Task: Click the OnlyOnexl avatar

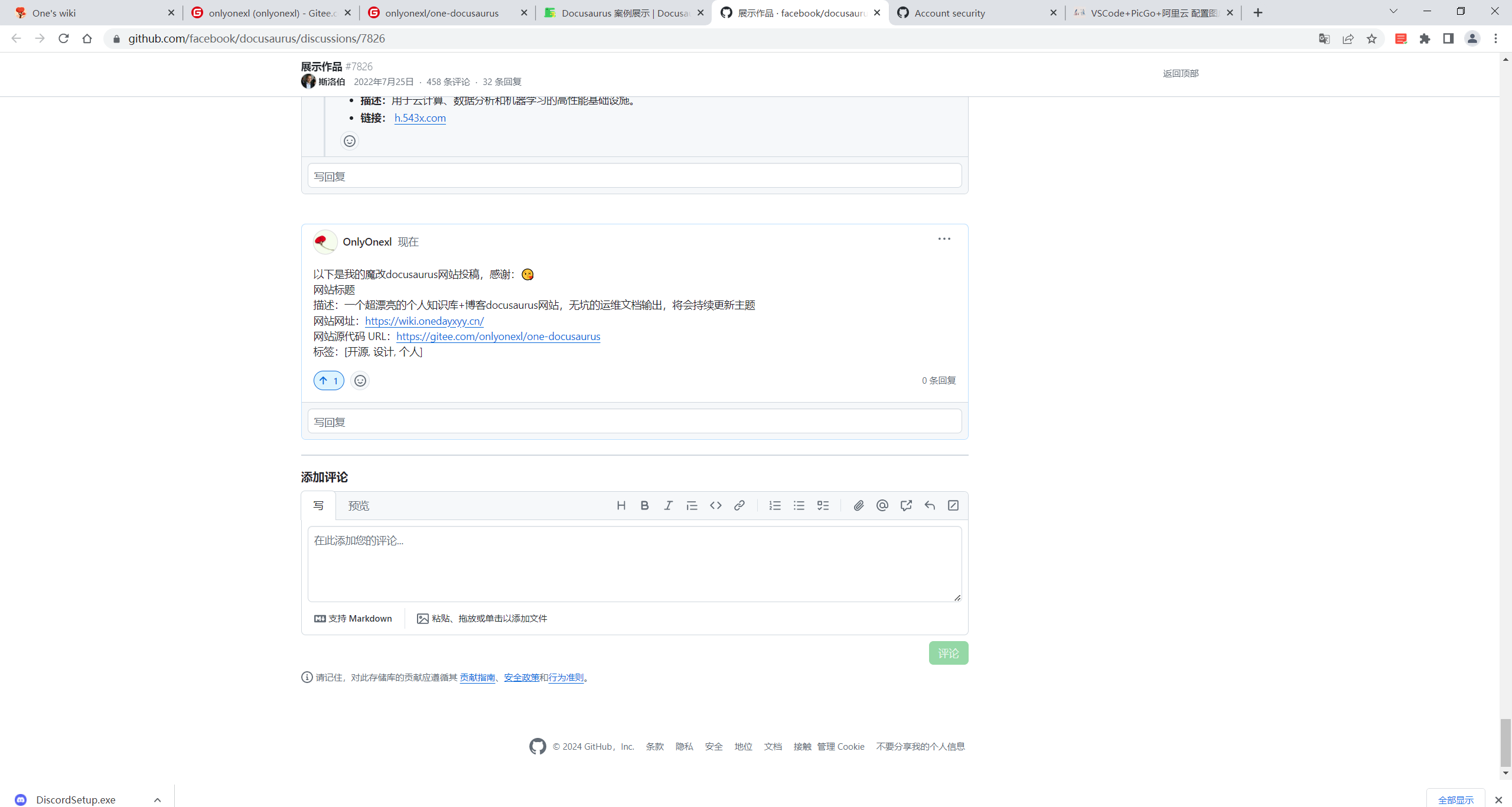Action: [325, 242]
